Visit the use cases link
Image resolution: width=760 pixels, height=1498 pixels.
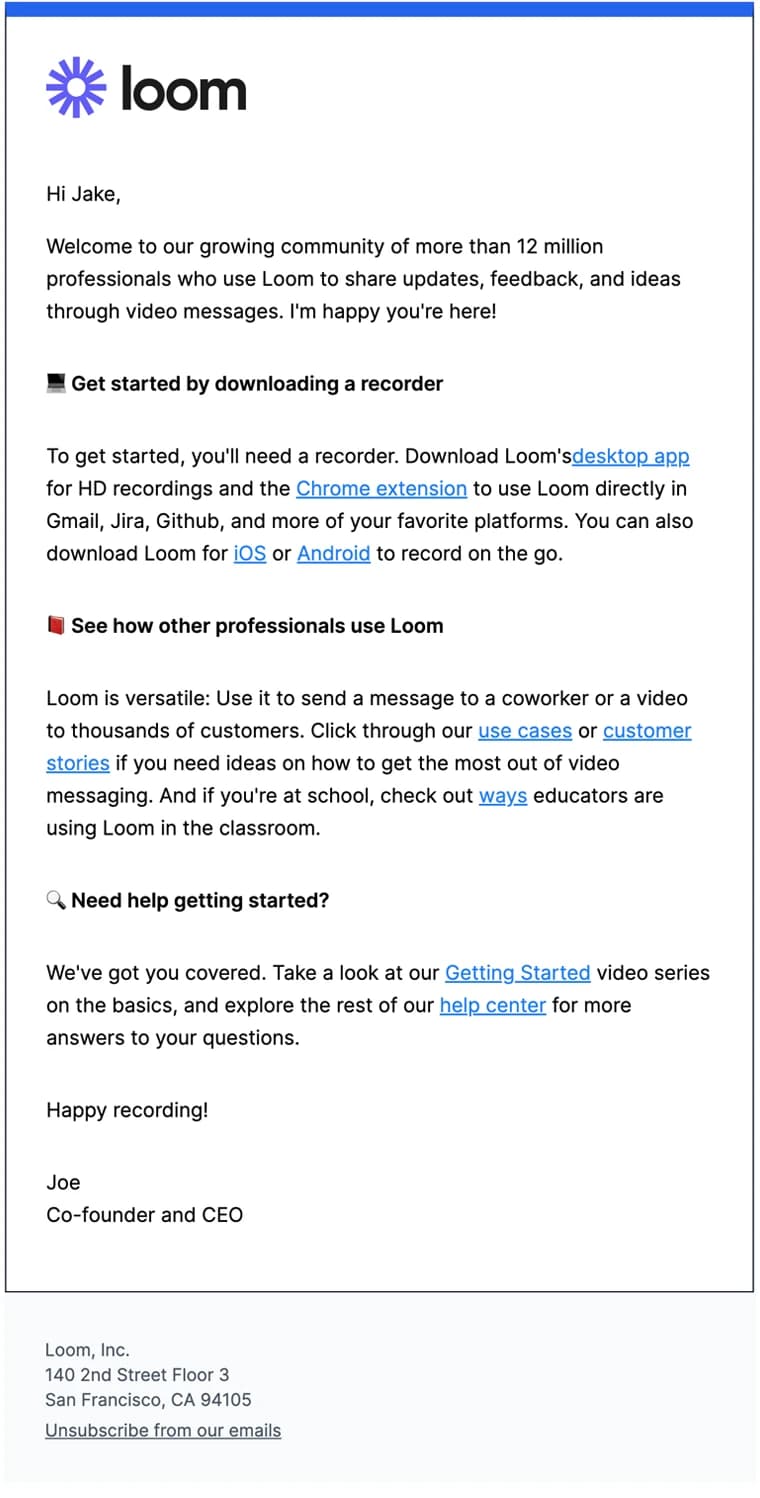[x=525, y=731]
